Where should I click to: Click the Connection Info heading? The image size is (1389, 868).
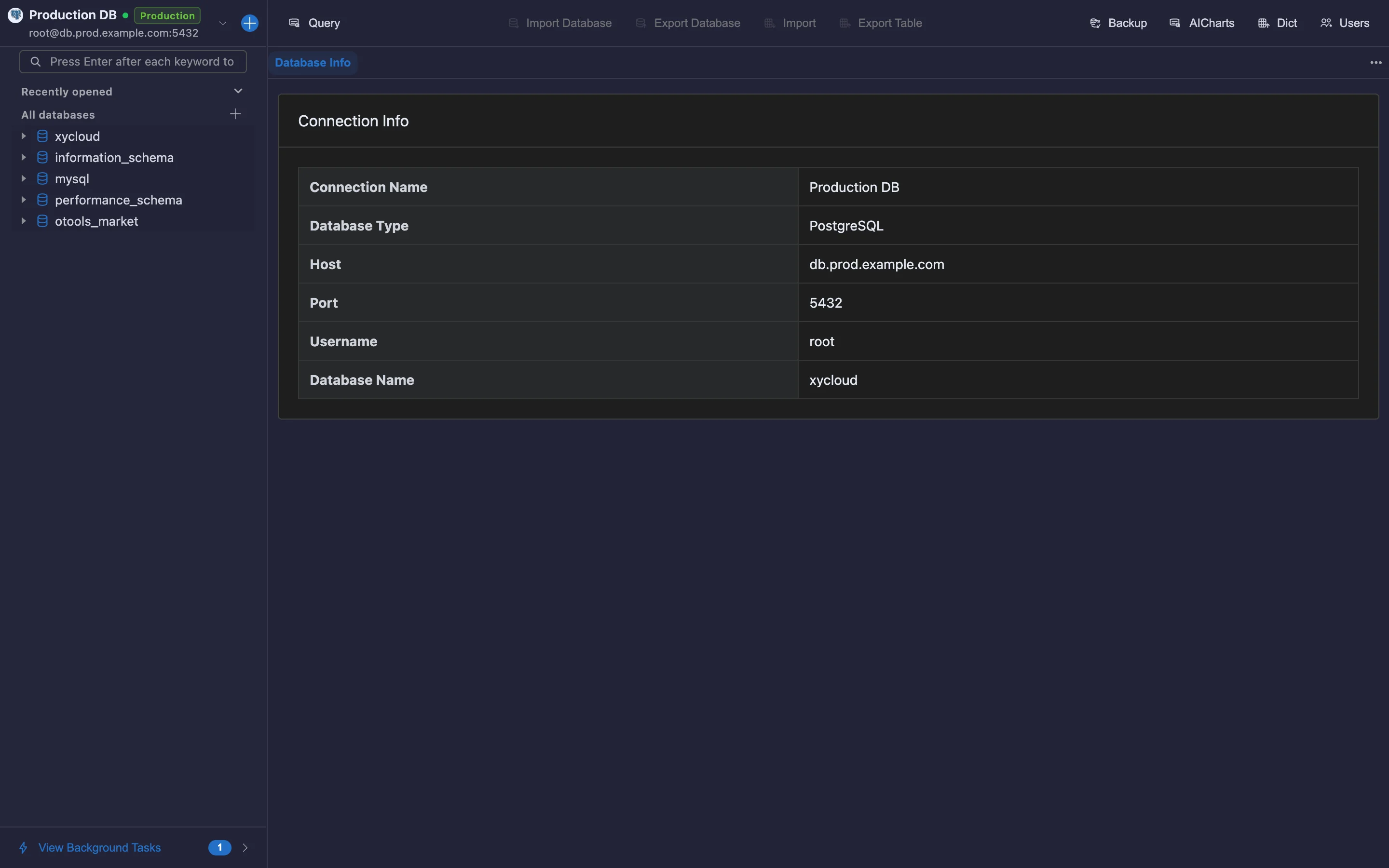[x=354, y=121]
